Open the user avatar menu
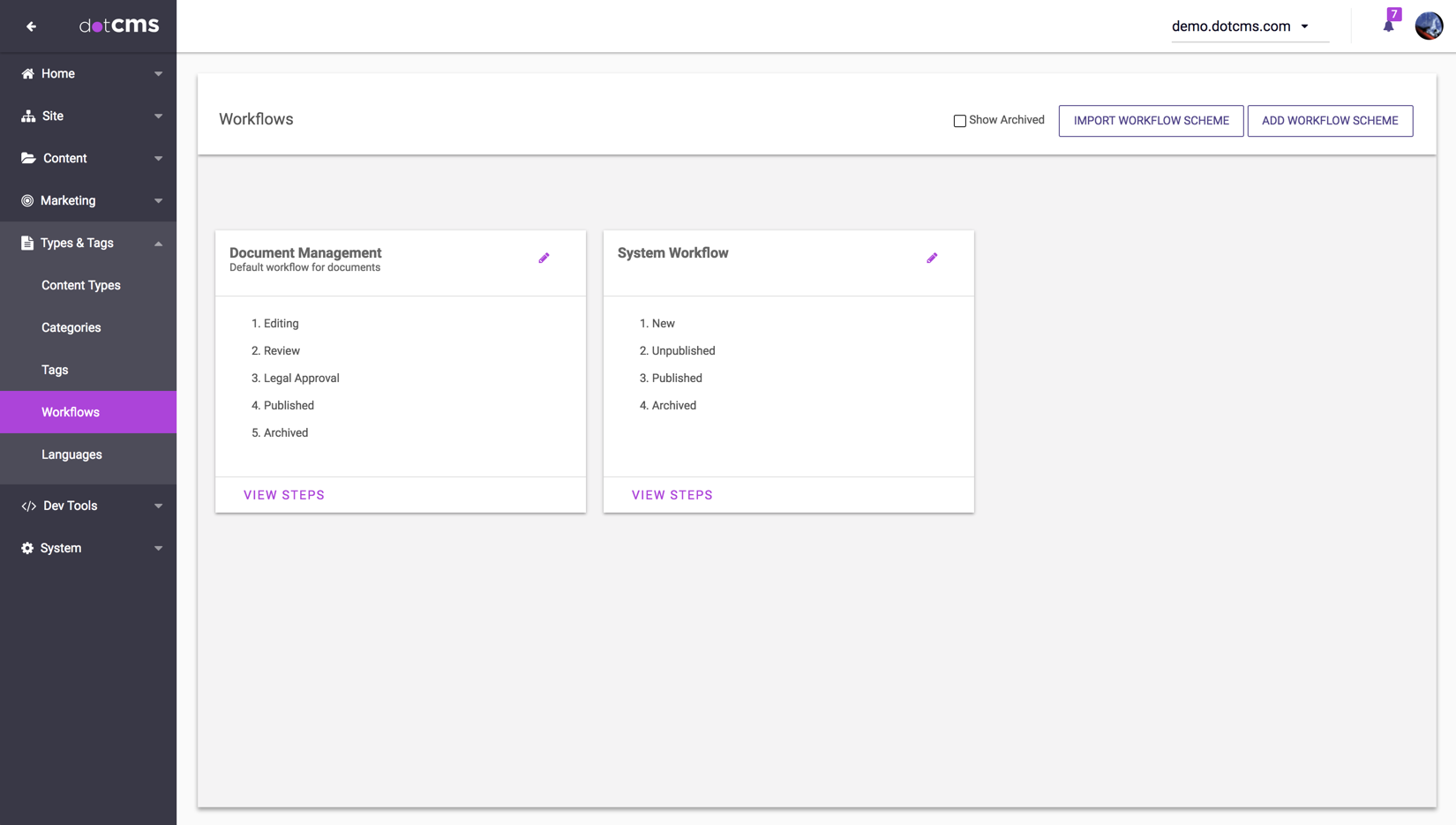1456x825 pixels. [1429, 26]
